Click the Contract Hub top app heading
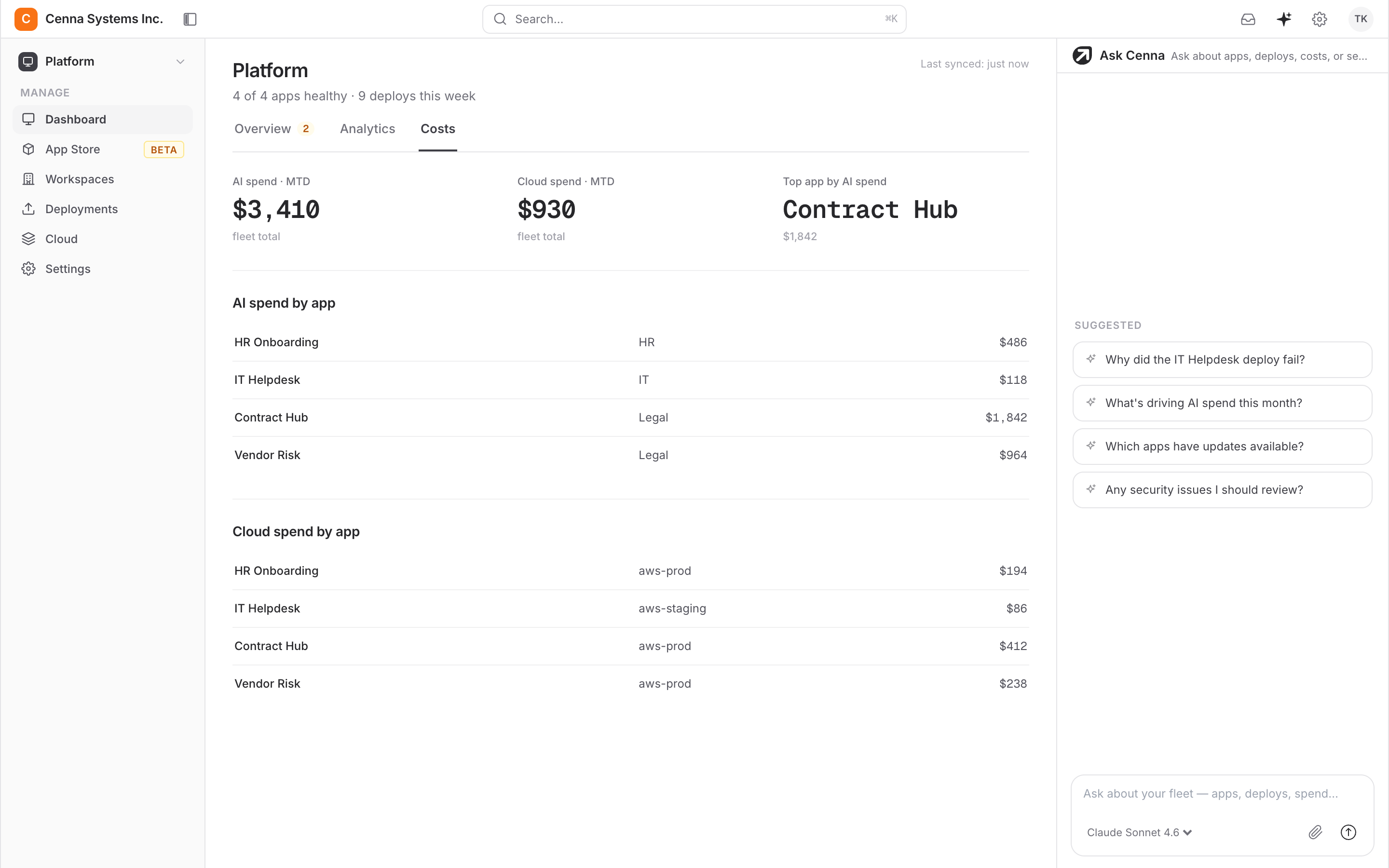 [x=870, y=209]
